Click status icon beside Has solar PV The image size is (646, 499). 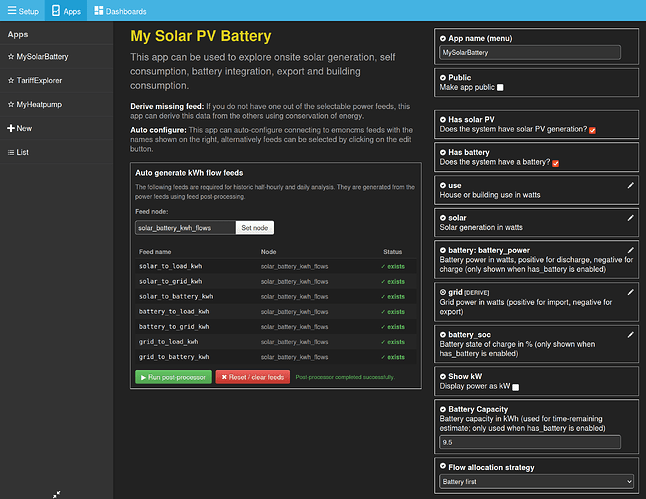443,119
